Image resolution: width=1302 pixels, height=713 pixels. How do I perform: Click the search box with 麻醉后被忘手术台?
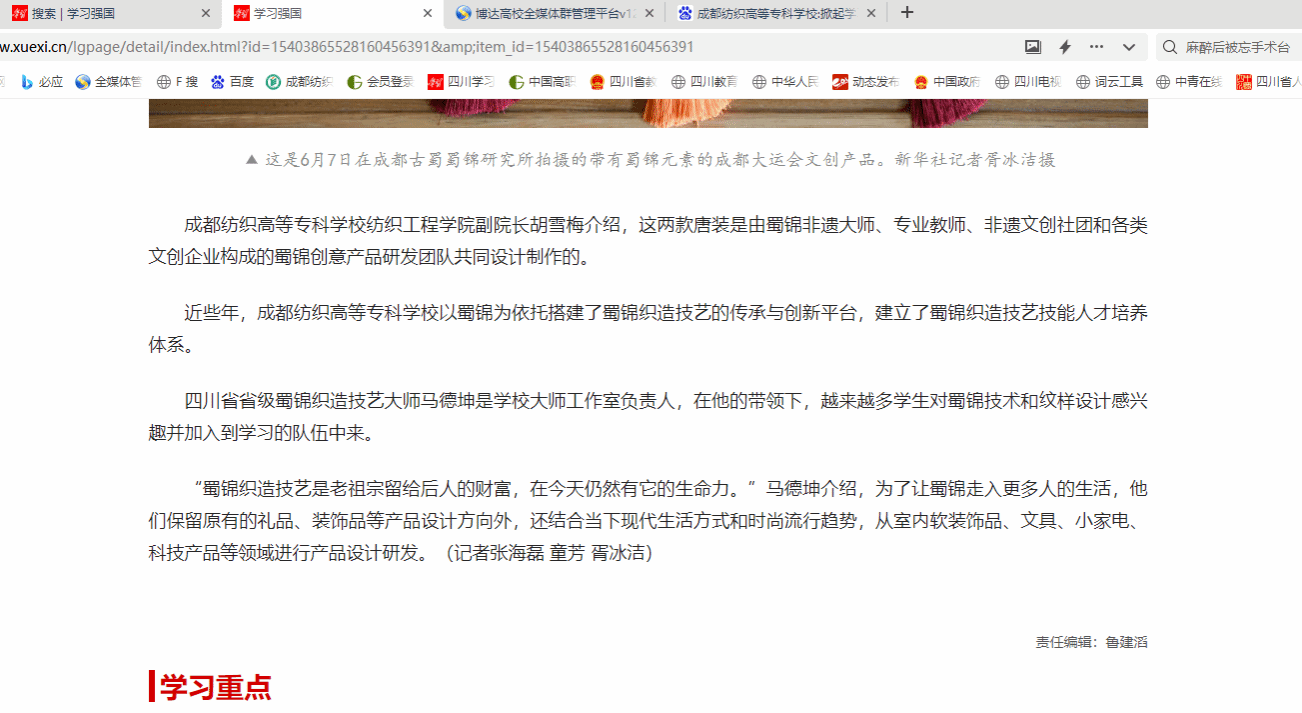point(1237,47)
